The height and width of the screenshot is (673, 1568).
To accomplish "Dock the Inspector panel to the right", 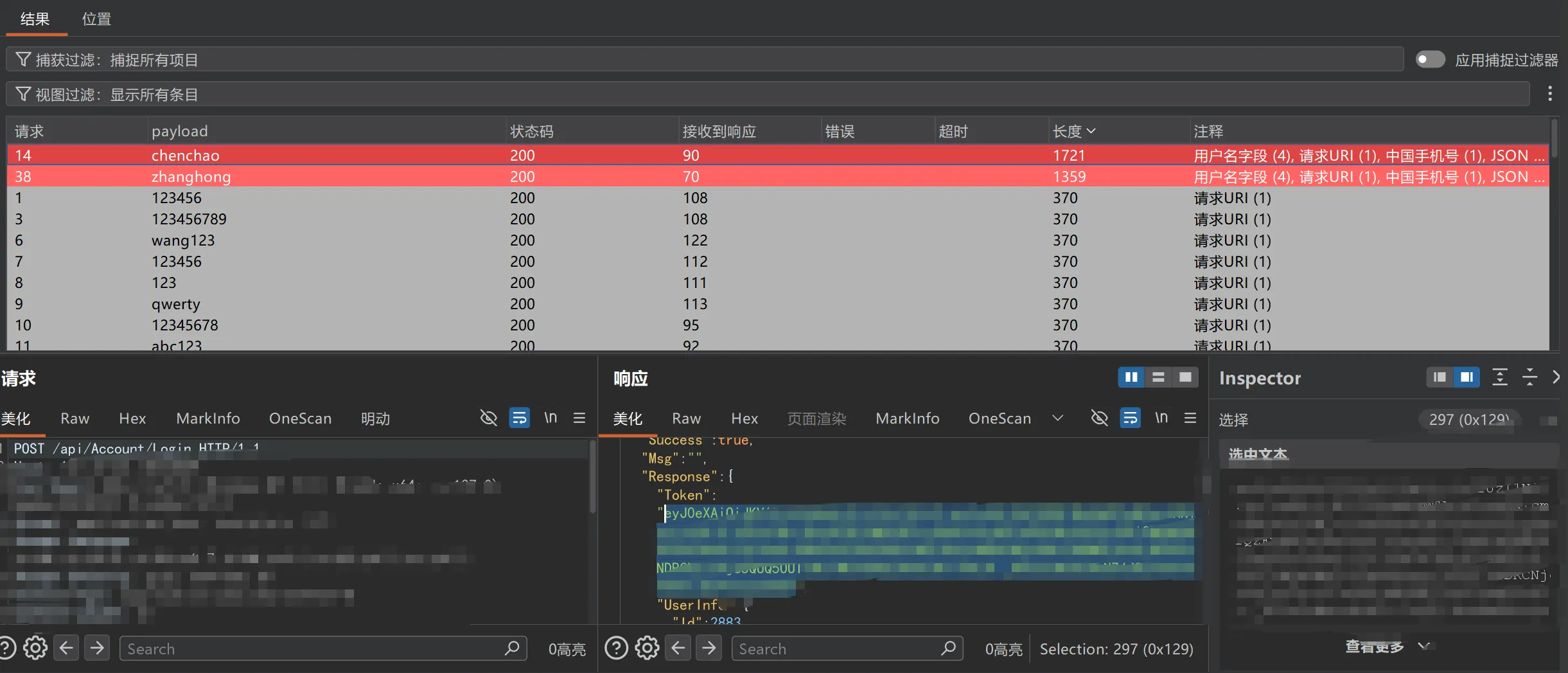I will pos(1467,377).
